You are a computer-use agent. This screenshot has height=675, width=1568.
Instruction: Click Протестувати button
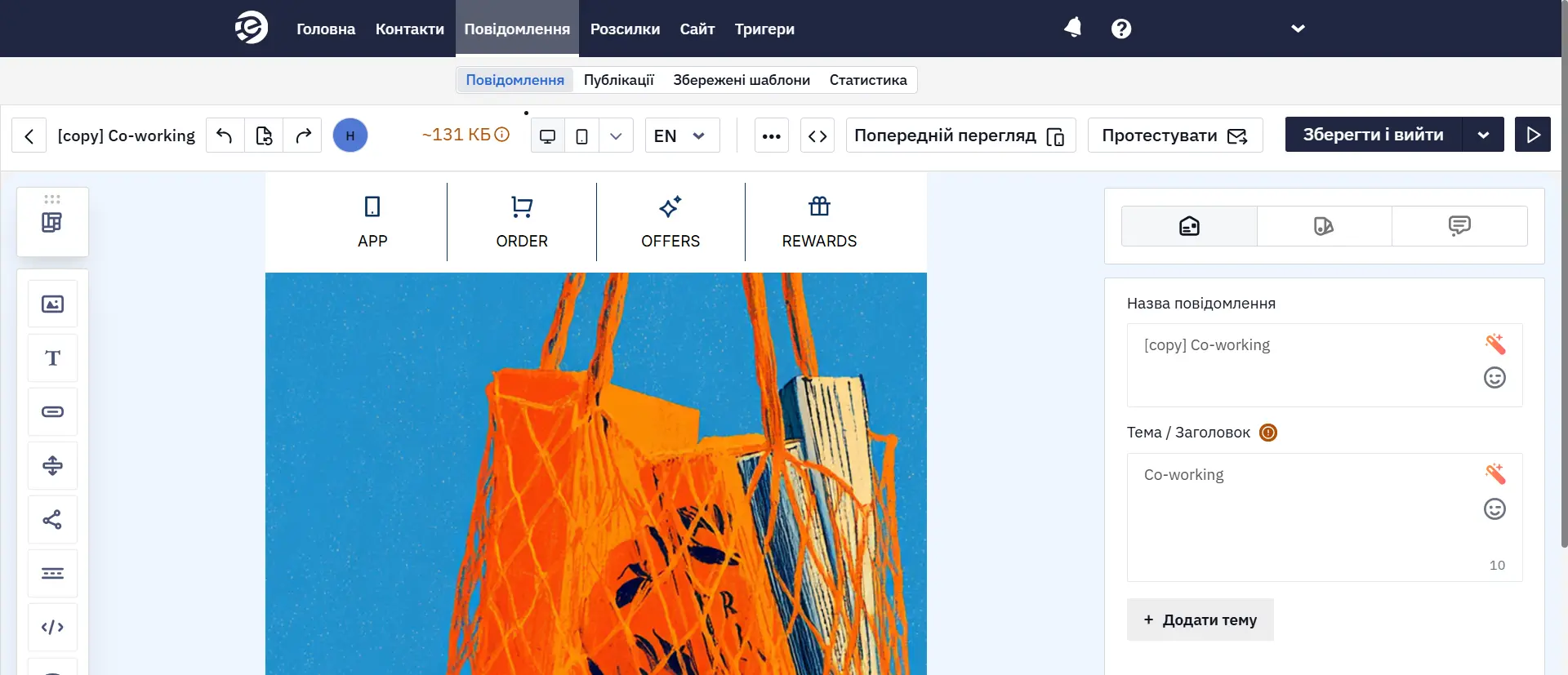pyautogui.click(x=1175, y=135)
